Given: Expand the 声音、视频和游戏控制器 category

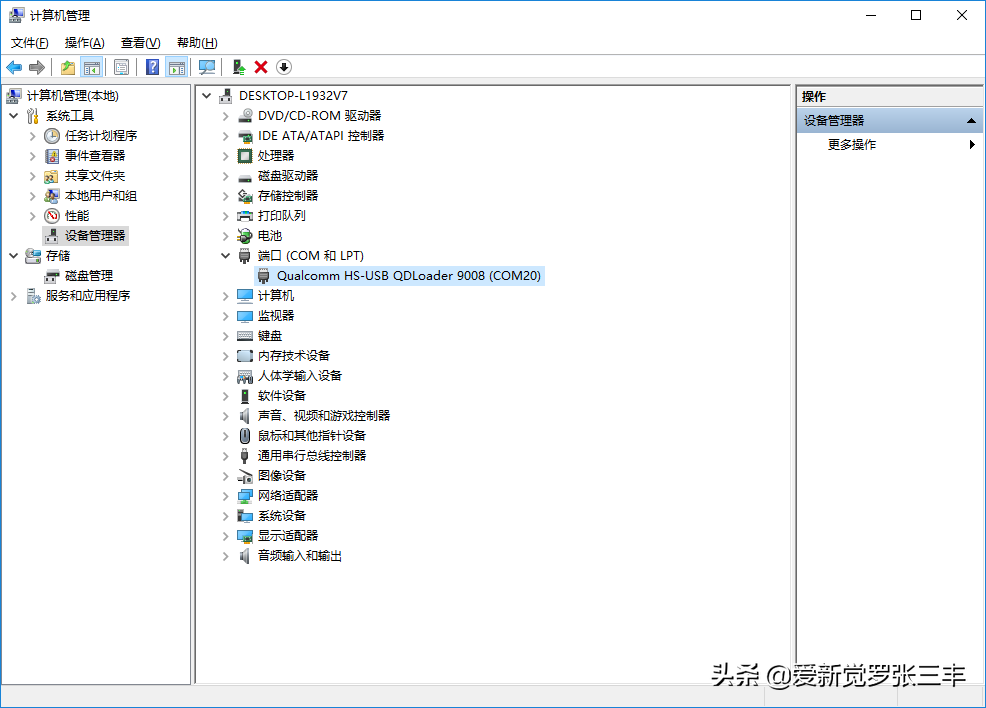Looking at the screenshot, I should [225, 416].
